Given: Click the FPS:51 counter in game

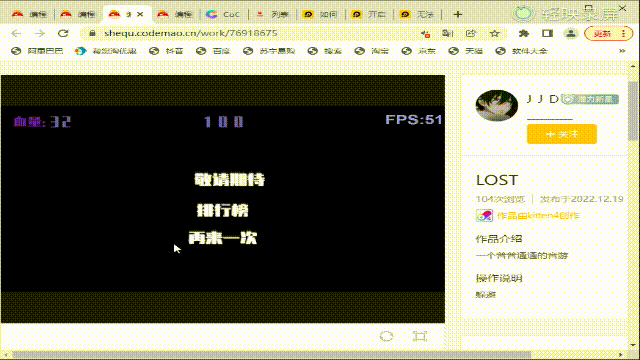Looking at the screenshot, I should [x=413, y=120].
